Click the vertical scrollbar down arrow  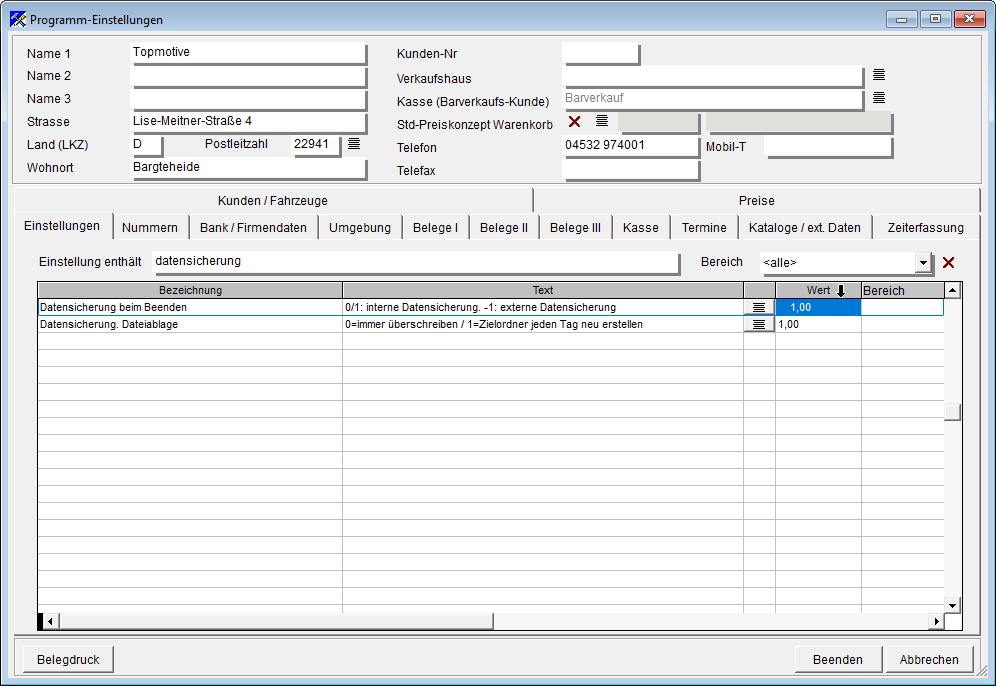(952, 605)
